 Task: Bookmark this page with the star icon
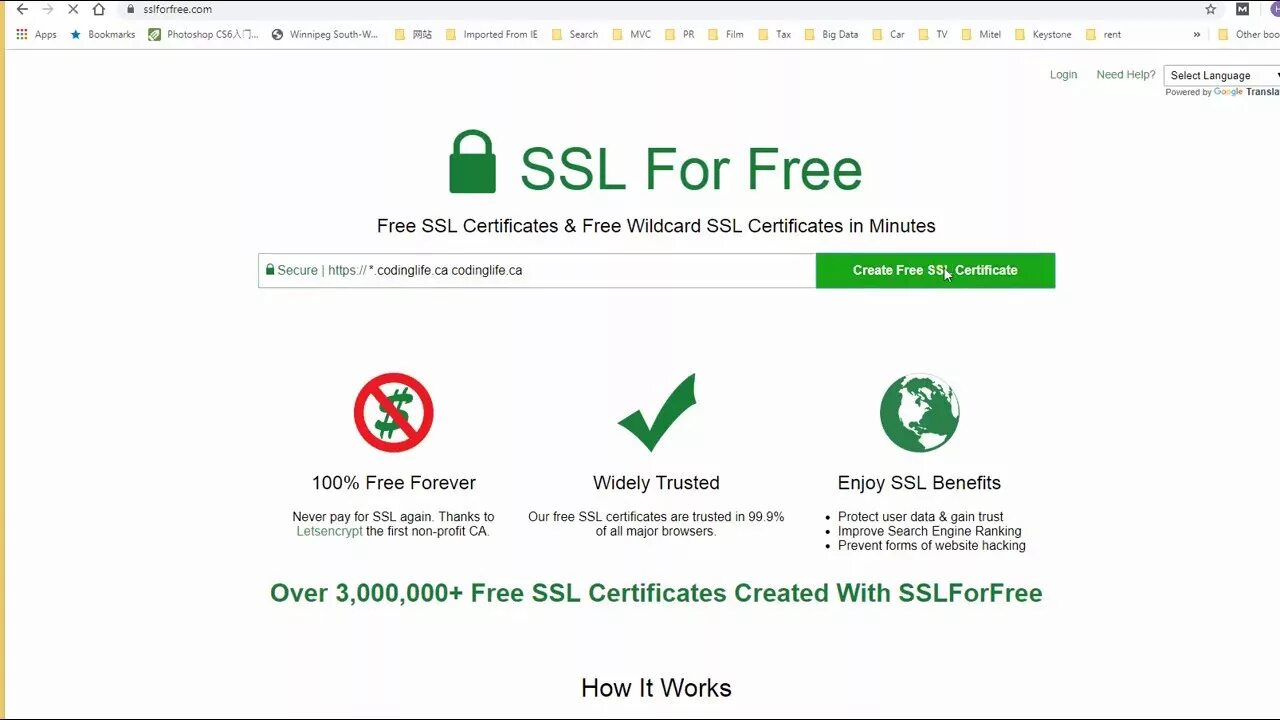1210,9
